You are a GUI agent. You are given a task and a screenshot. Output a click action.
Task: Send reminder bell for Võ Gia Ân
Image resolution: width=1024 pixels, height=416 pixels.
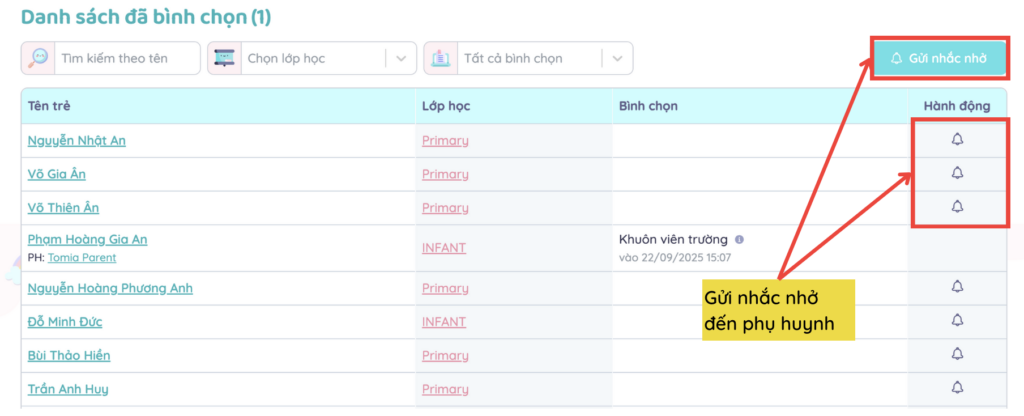point(957,173)
